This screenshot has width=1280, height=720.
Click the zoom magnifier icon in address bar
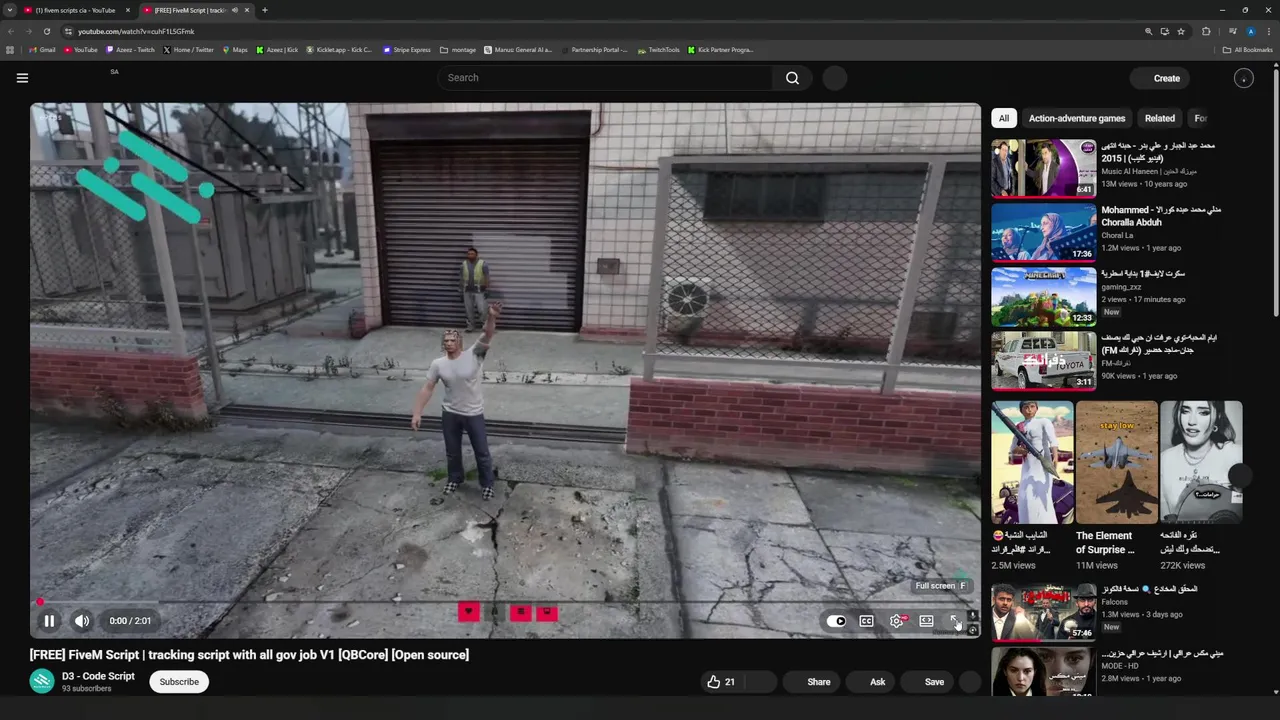point(1148,31)
